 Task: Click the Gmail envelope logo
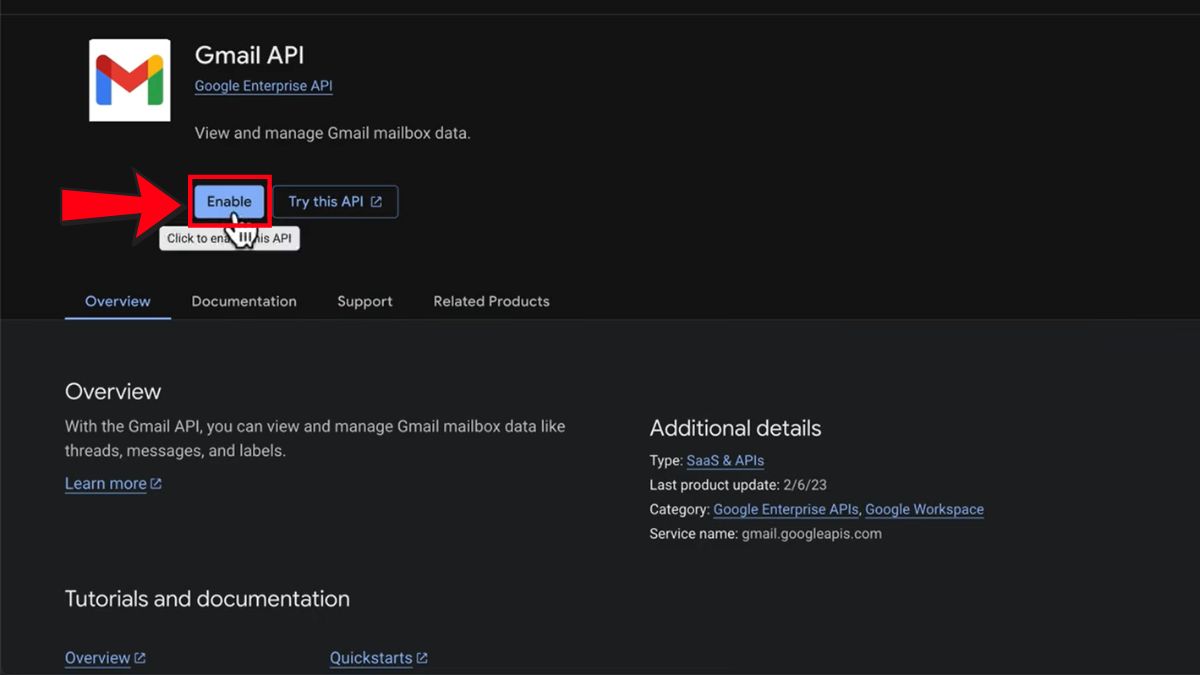(129, 80)
